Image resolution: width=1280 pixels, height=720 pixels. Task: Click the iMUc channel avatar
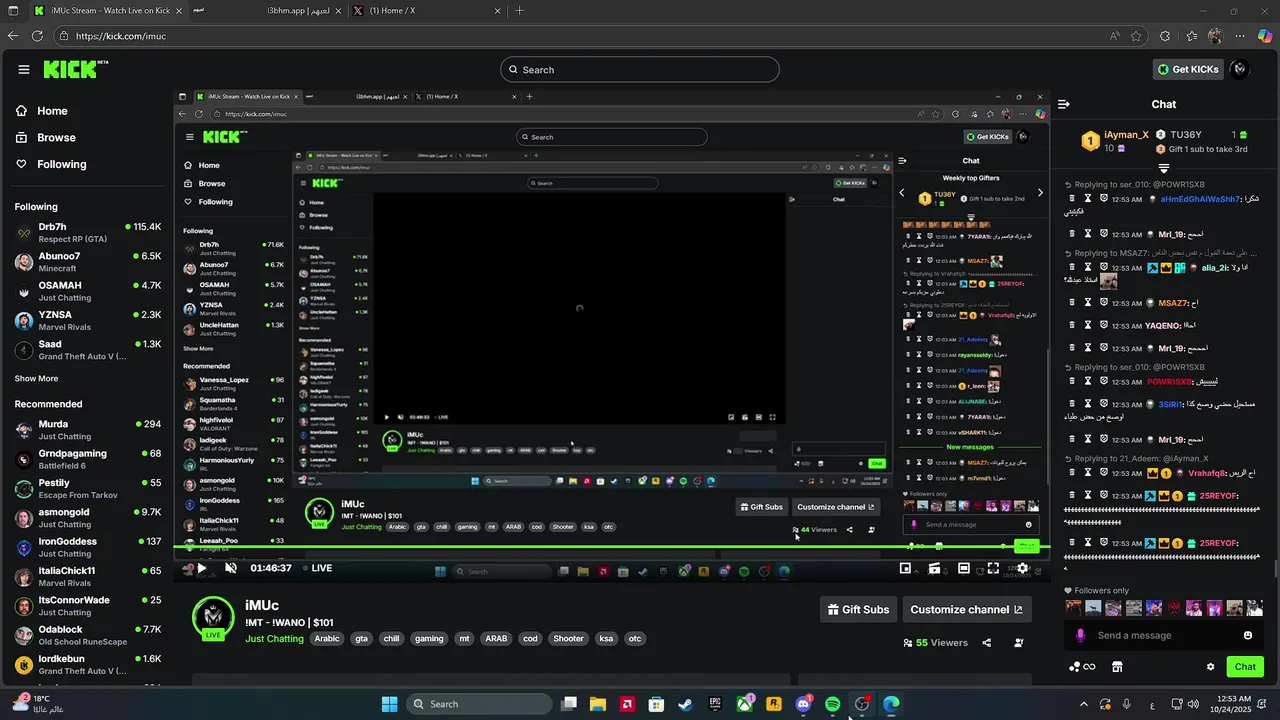pyautogui.click(x=213, y=617)
